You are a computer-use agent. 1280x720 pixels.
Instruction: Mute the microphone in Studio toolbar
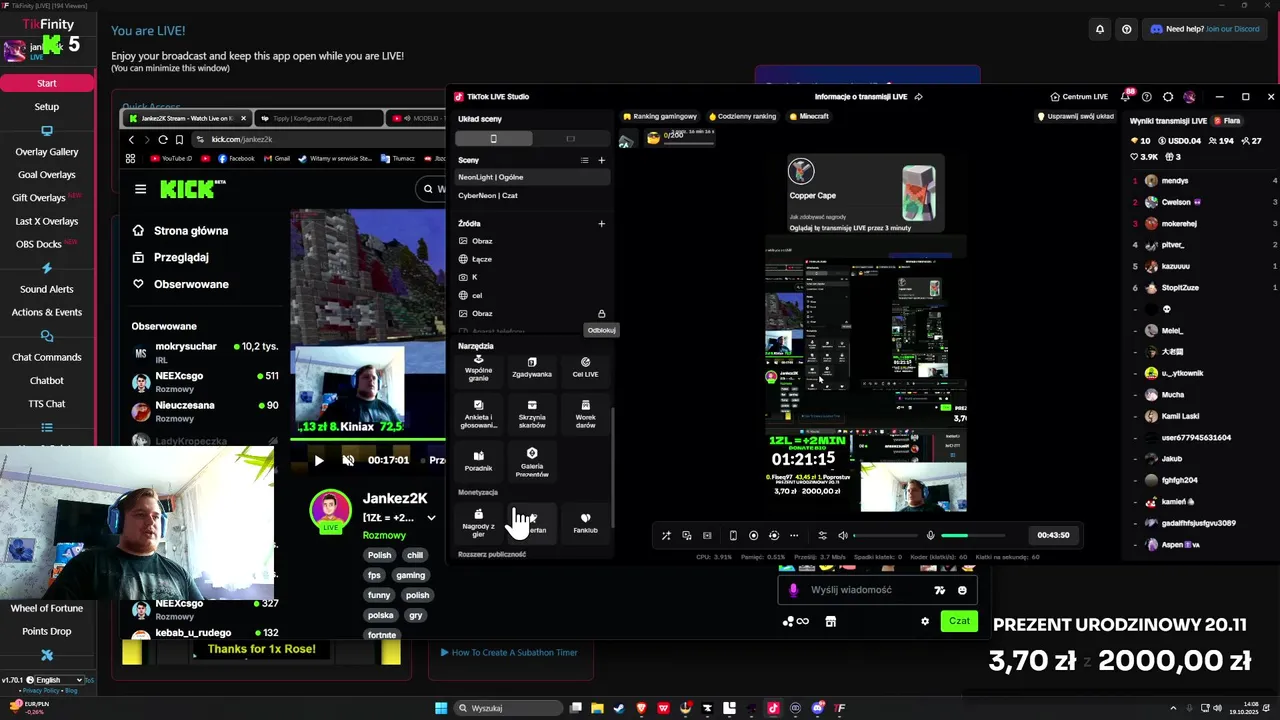click(930, 535)
